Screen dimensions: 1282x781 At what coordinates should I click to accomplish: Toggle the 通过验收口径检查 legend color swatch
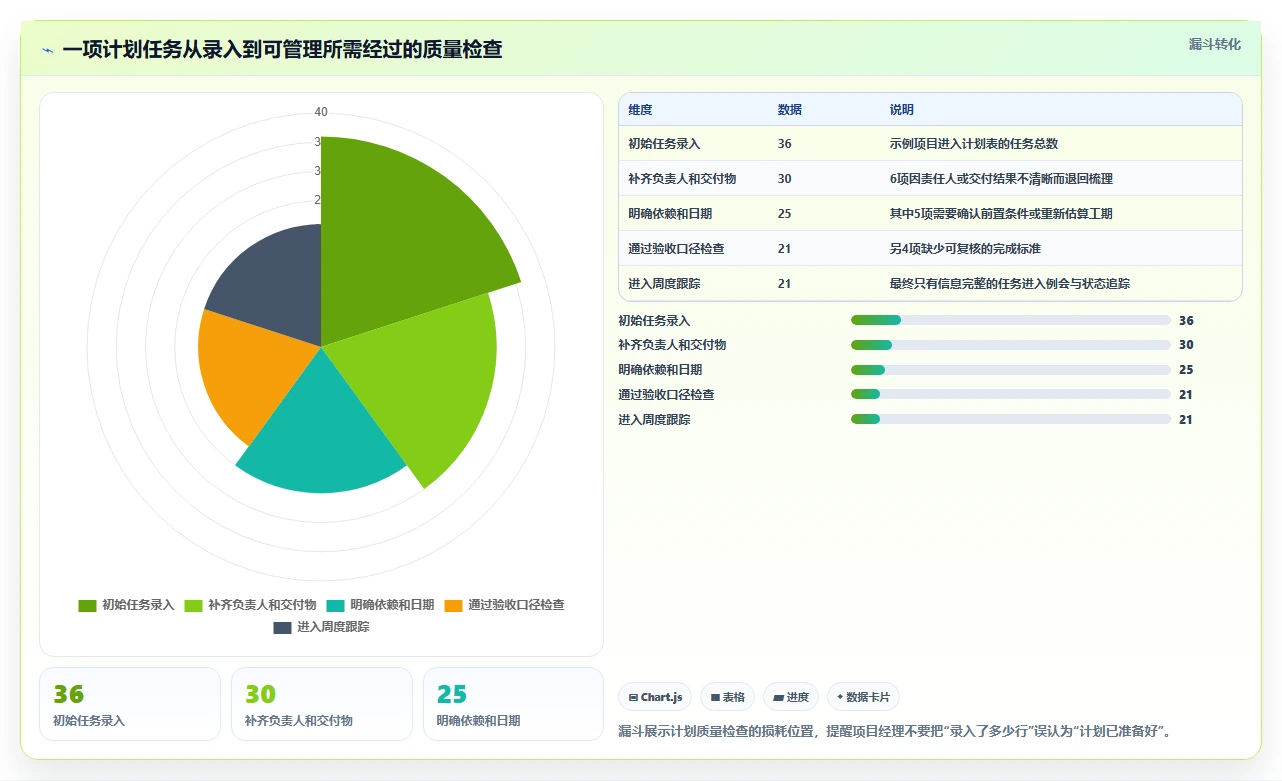pos(454,605)
